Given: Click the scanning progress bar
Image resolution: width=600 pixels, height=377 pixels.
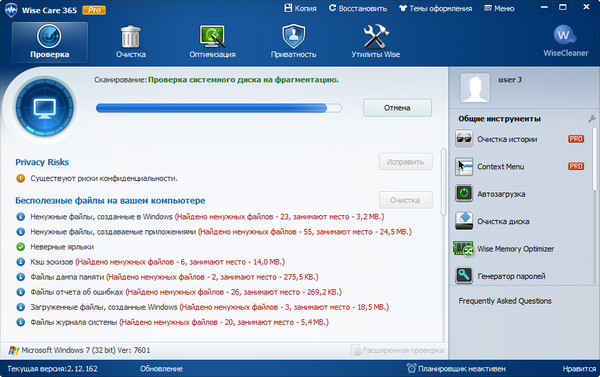Looking at the screenshot, I should (x=218, y=108).
